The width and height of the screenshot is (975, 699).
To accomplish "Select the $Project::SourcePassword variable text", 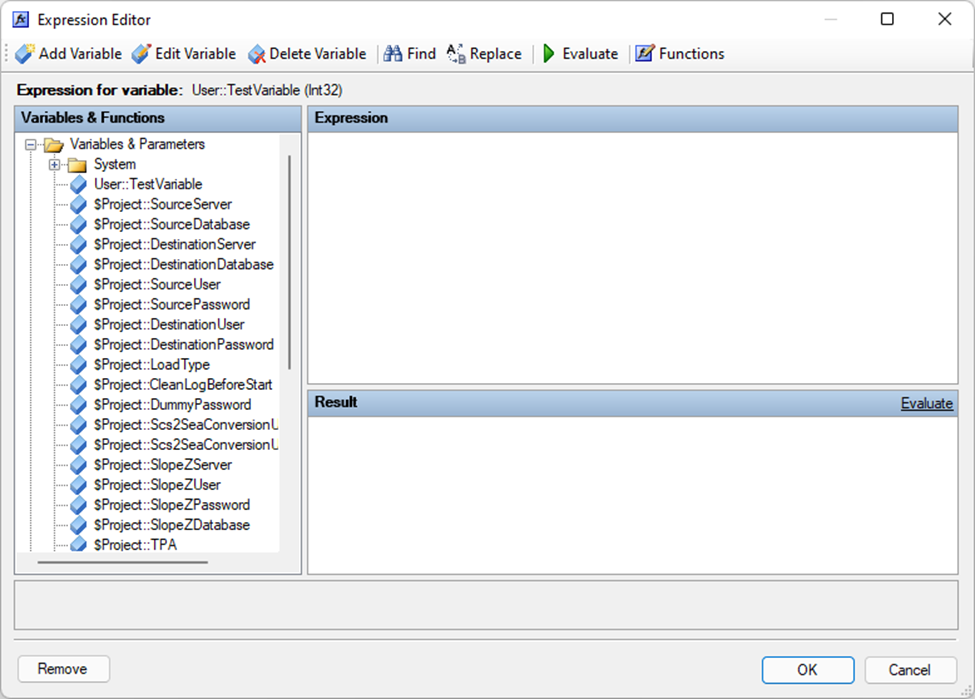I will (172, 304).
